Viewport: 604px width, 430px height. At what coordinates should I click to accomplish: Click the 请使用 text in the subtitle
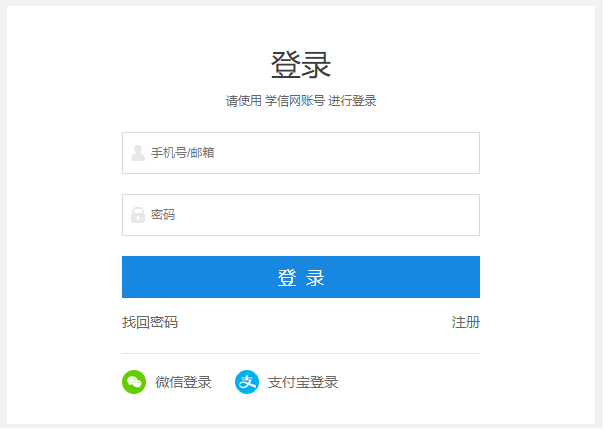point(243,101)
